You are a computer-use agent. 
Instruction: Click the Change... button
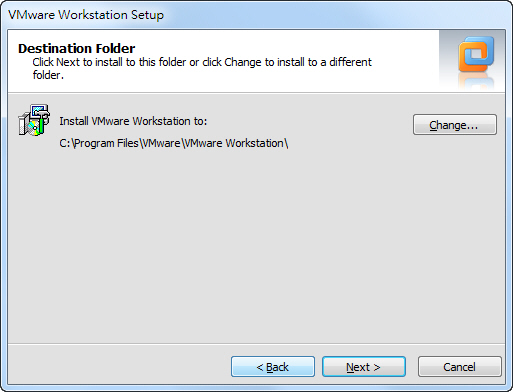click(455, 125)
